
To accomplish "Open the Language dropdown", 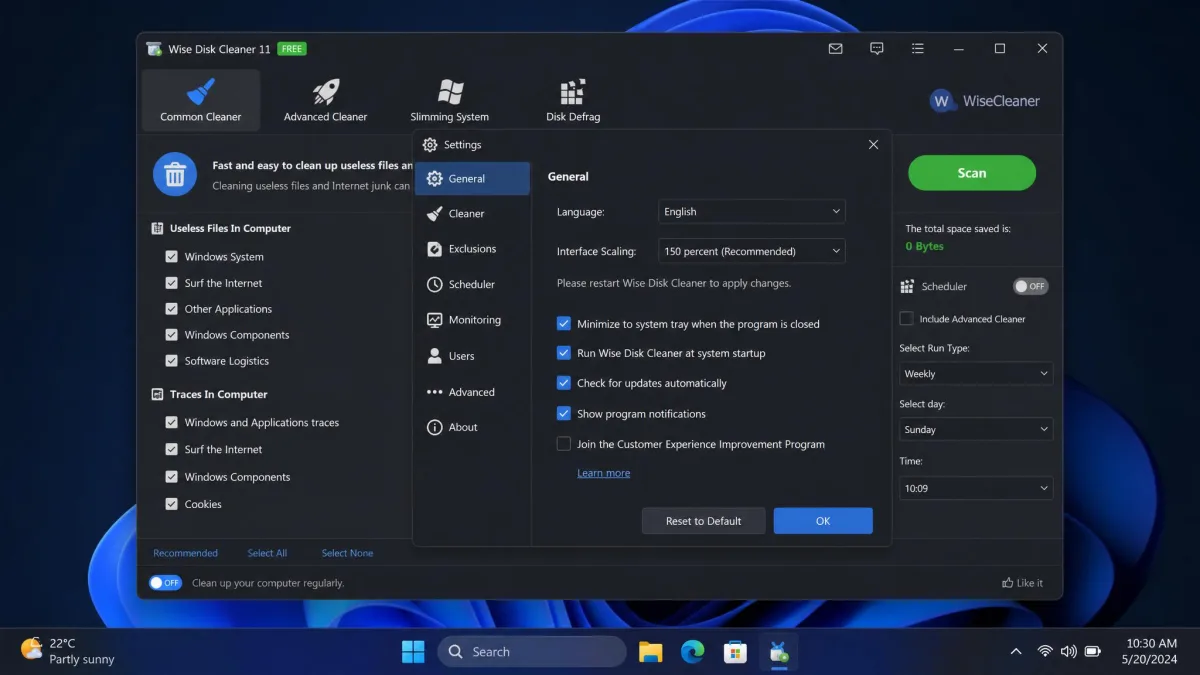I will click(x=752, y=211).
